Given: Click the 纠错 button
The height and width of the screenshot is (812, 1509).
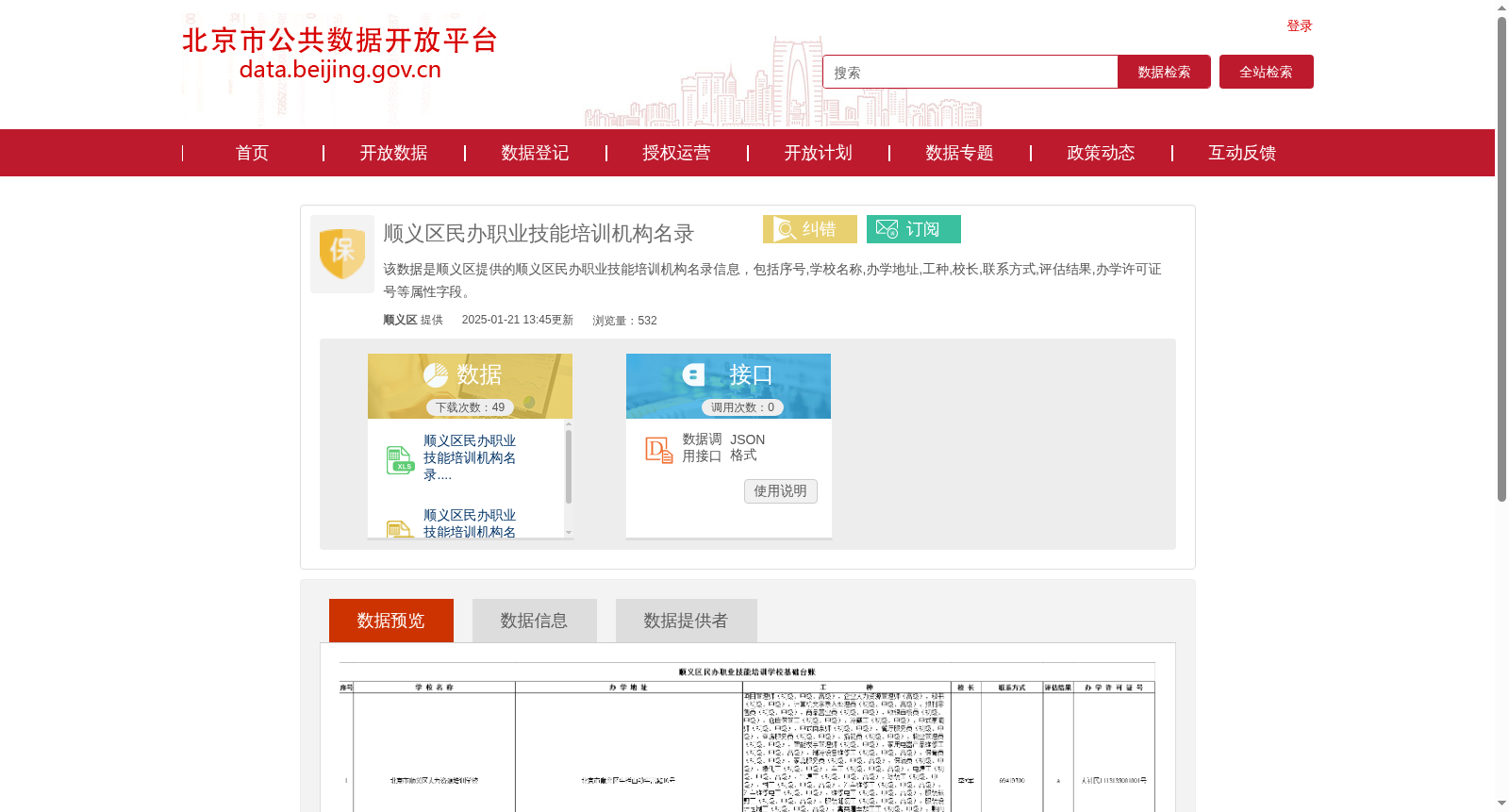Looking at the screenshot, I should [x=810, y=229].
